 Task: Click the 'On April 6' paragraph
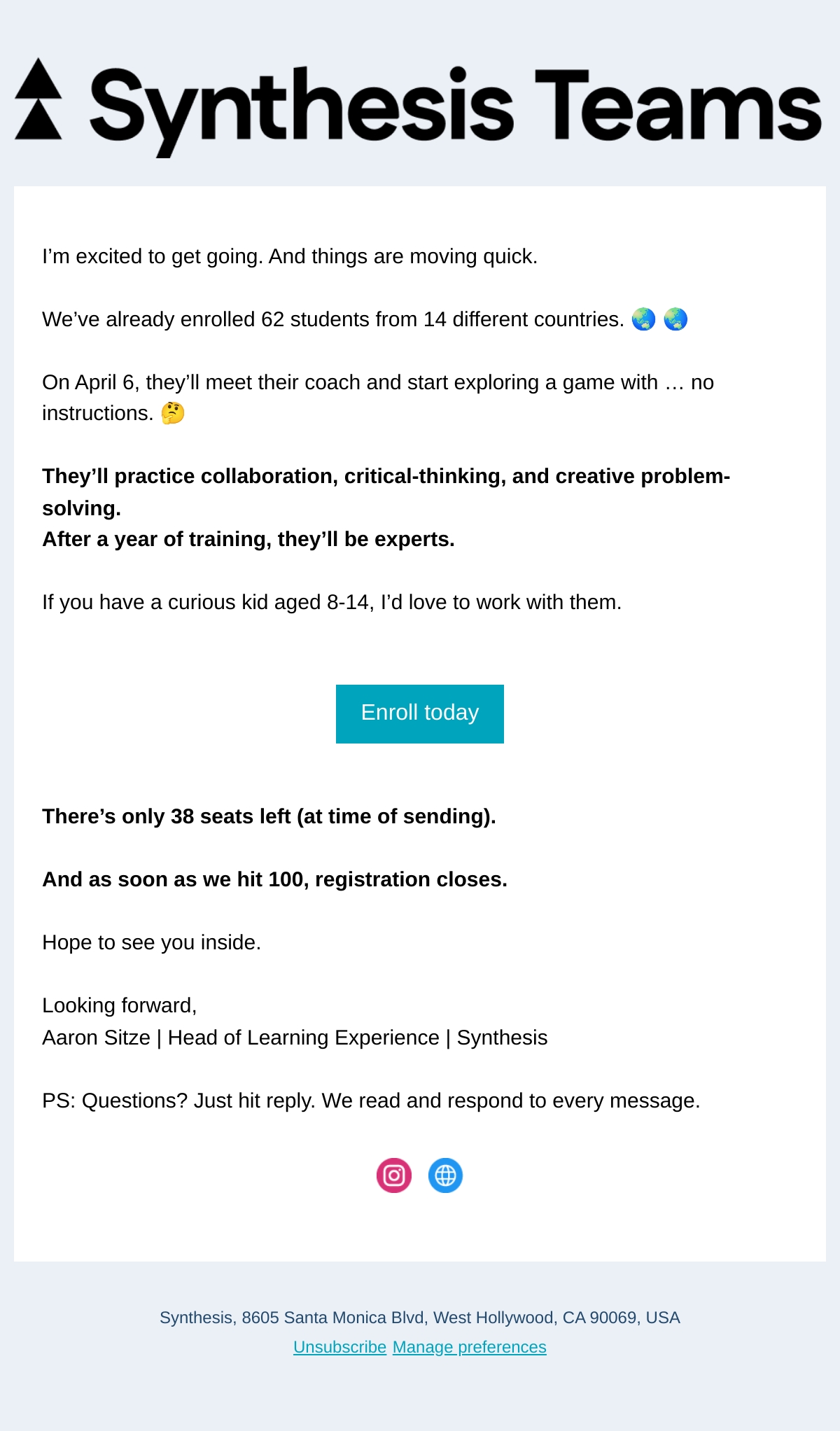pyautogui.click(x=378, y=398)
